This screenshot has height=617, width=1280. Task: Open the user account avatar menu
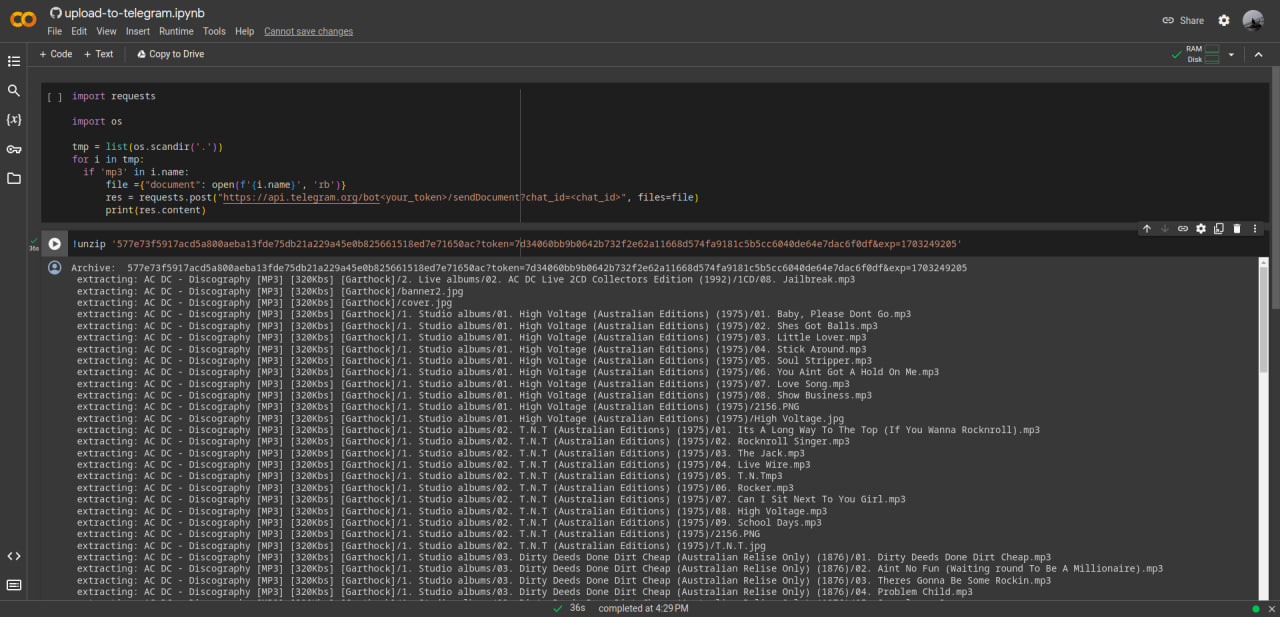[1253, 20]
